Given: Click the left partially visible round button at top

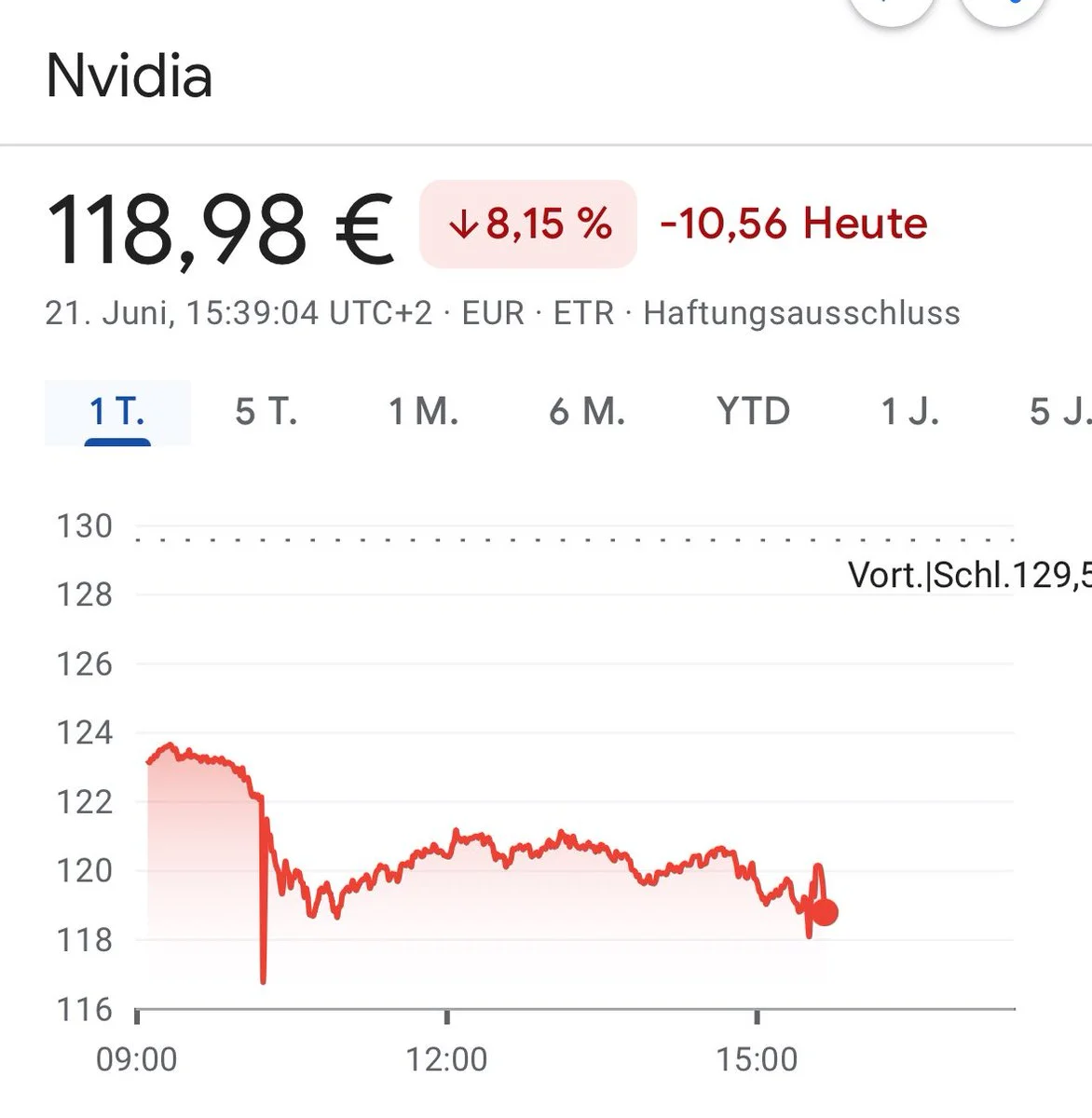Looking at the screenshot, I should coord(892,9).
